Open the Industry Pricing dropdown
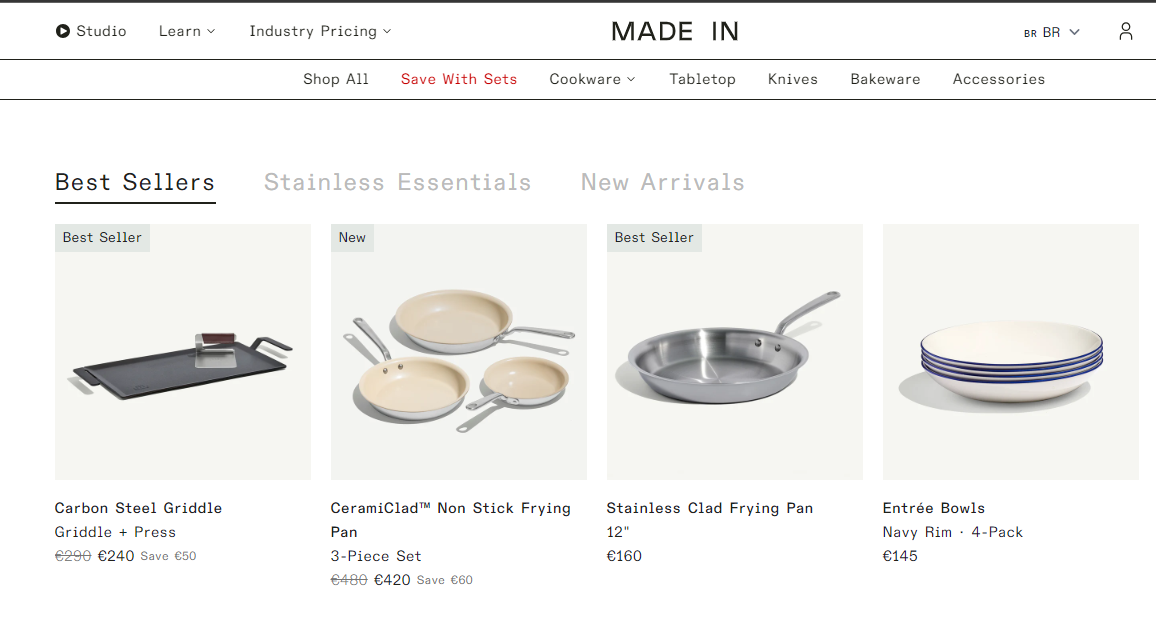Screen dimensions: 1156x631 (319, 31)
